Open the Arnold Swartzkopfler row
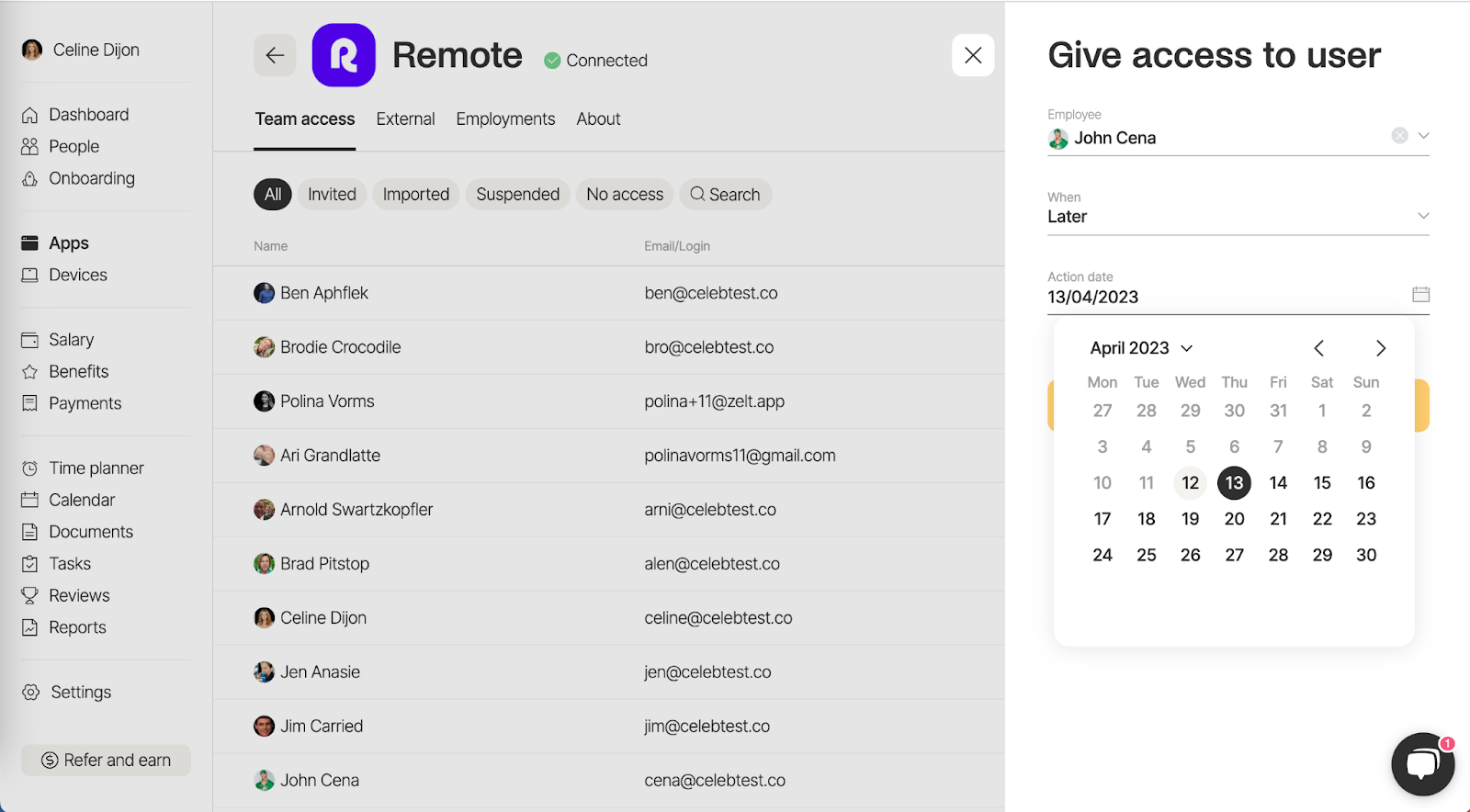The height and width of the screenshot is (812, 1470). (x=608, y=510)
